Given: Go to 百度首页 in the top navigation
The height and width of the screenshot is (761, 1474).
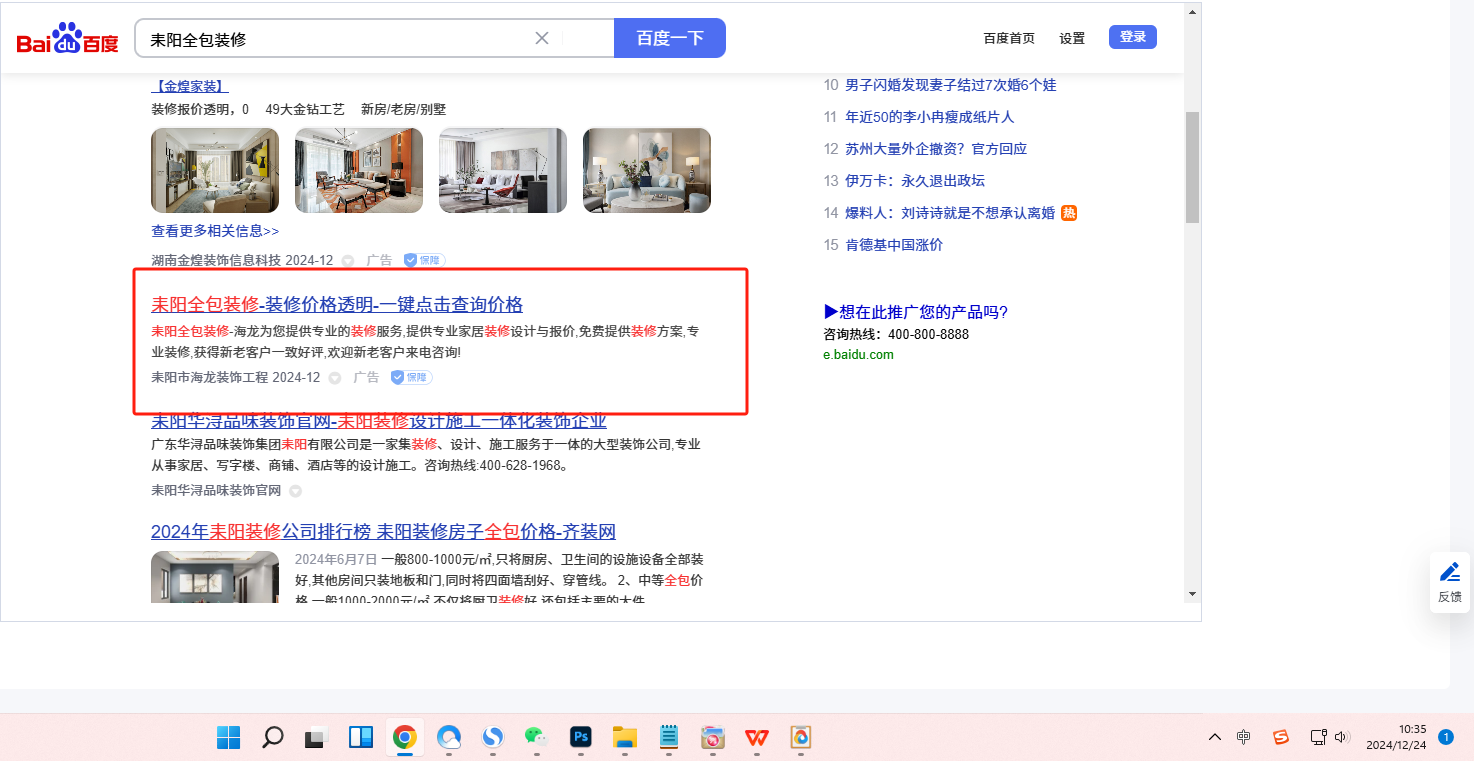Looking at the screenshot, I should click(1009, 38).
